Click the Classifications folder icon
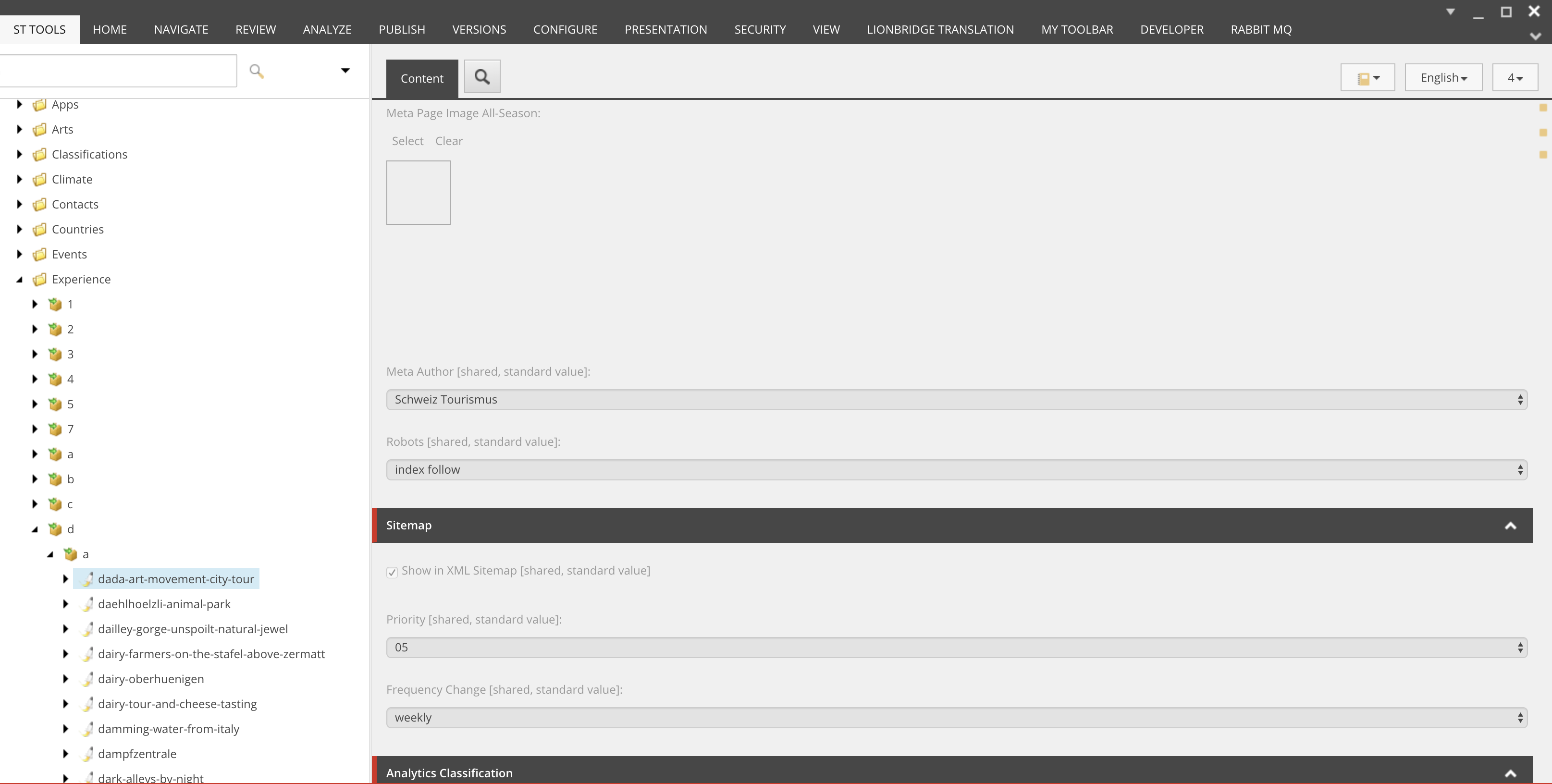This screenshot has width=1552, height=784. coord(40,155)
